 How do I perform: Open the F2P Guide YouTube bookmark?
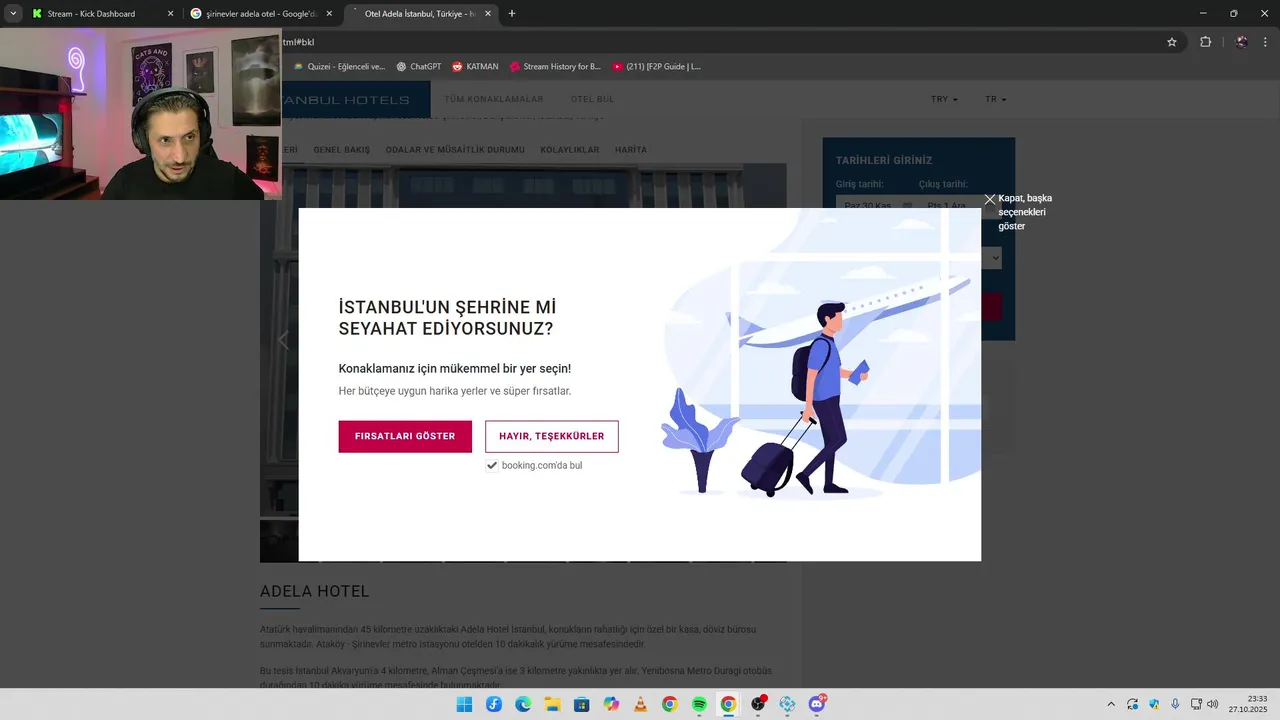tap(657, 67)
